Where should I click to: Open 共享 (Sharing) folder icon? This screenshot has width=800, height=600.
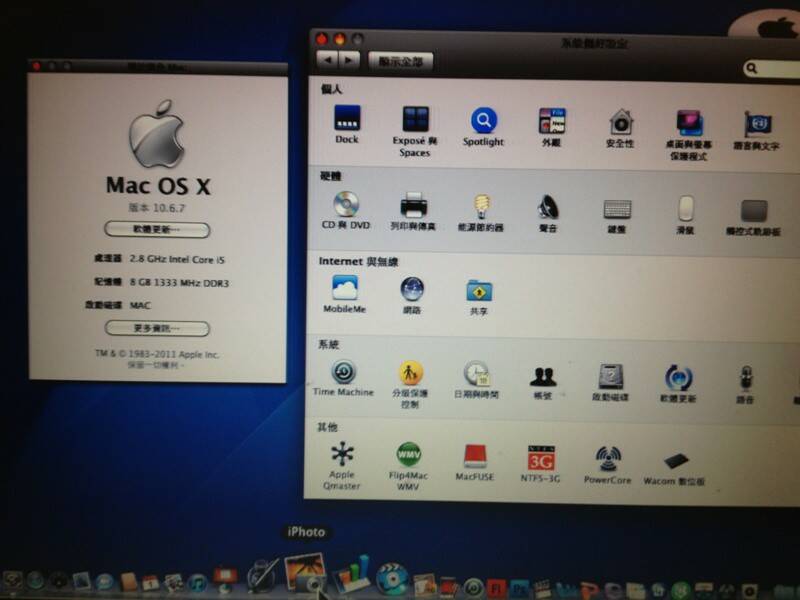click(x=479, y=291)
